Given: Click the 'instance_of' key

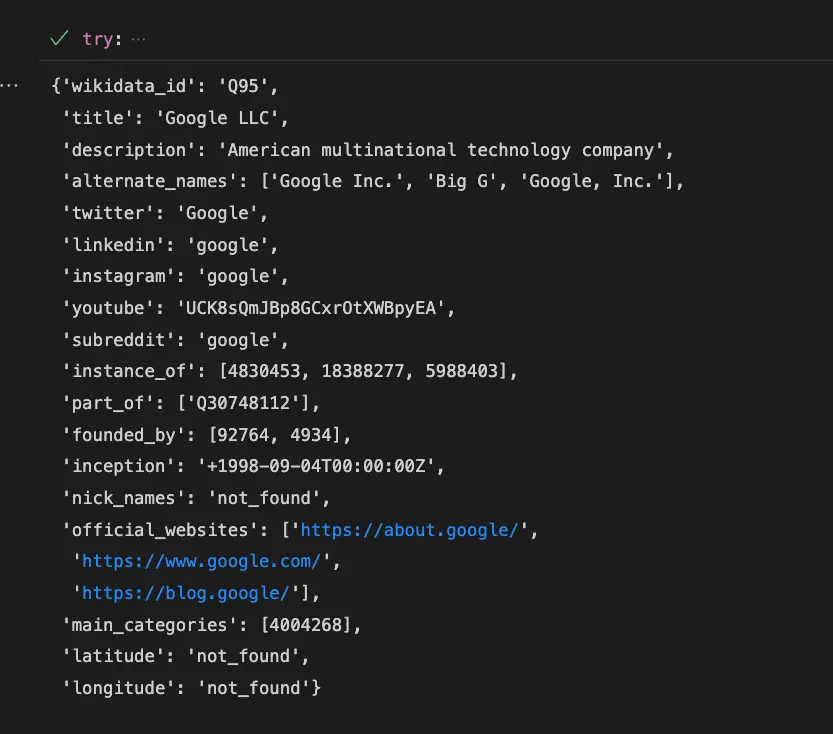Looking at the screenshot, I should pos(129,371).
